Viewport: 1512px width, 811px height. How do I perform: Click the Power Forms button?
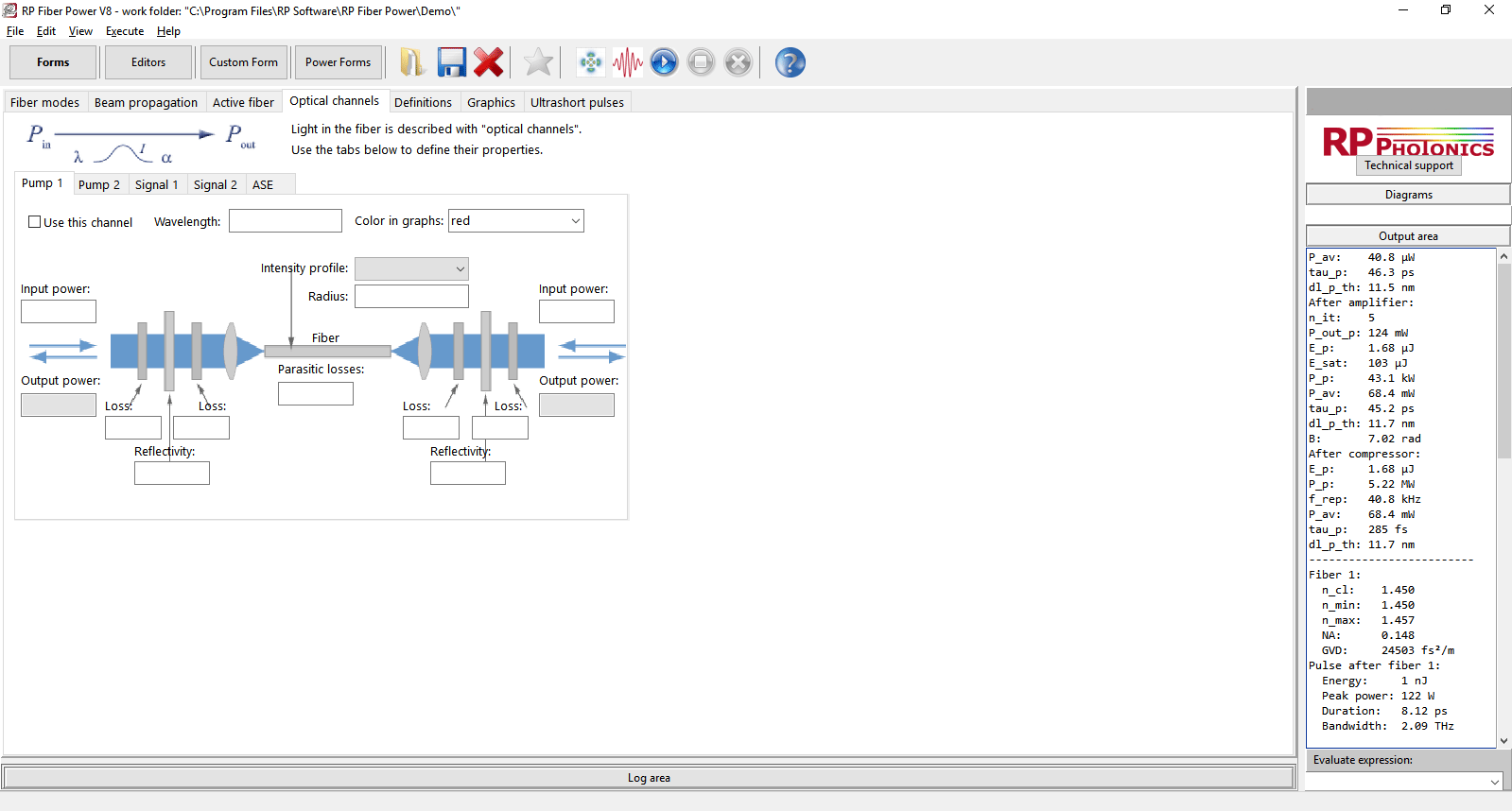[338, 62]
